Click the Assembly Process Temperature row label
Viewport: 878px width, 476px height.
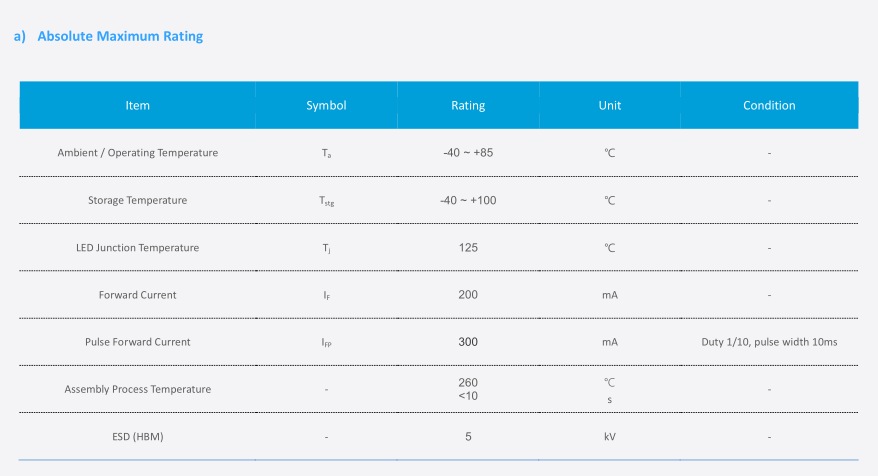(137, 389)
